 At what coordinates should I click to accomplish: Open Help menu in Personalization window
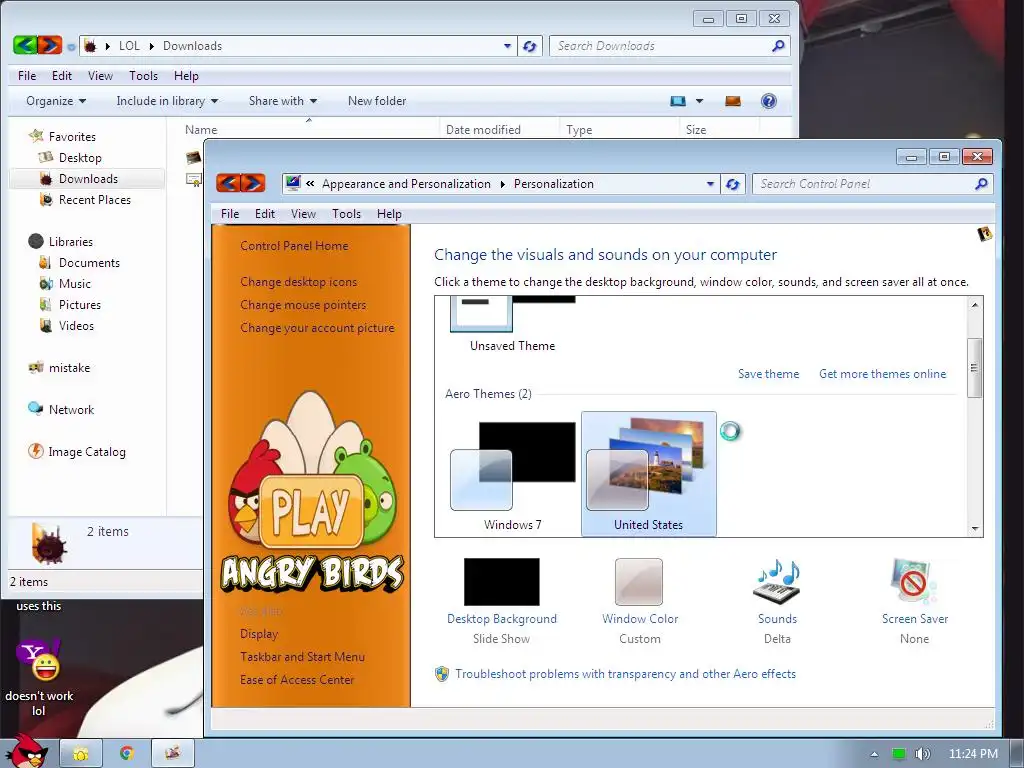pos(389,214)
